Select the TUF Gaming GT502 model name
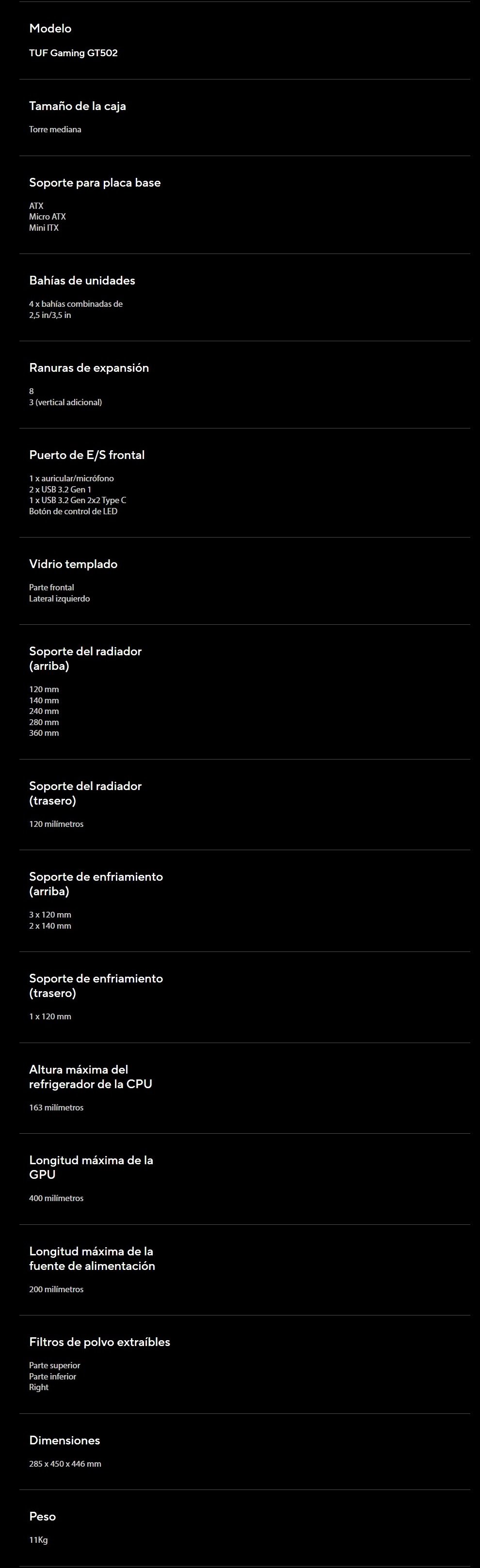 click(73, 53)
